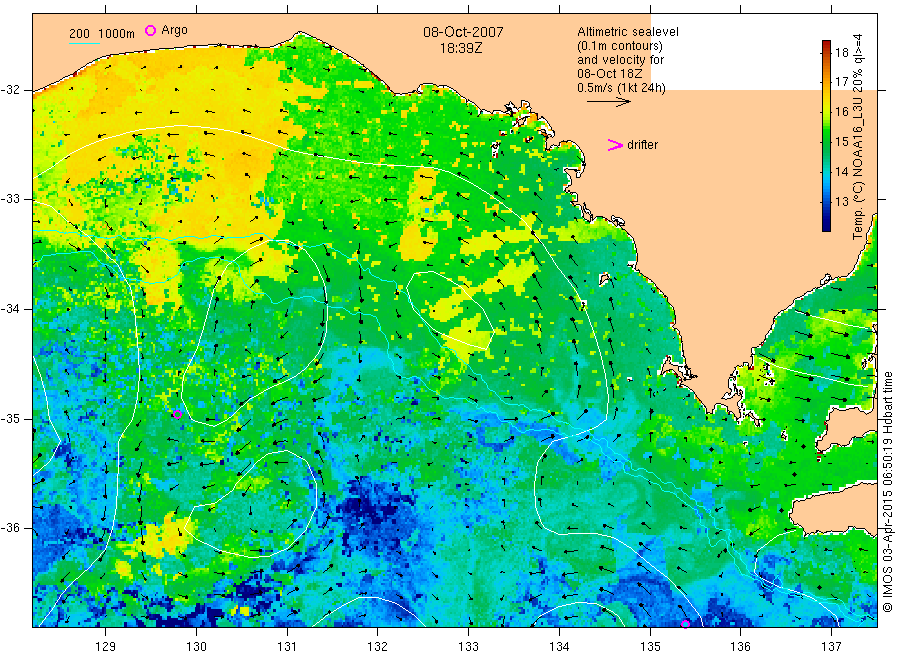Viewport: 900px width, 660px height.
Task: Click the longitude label 129
Action: pos(106,646)
